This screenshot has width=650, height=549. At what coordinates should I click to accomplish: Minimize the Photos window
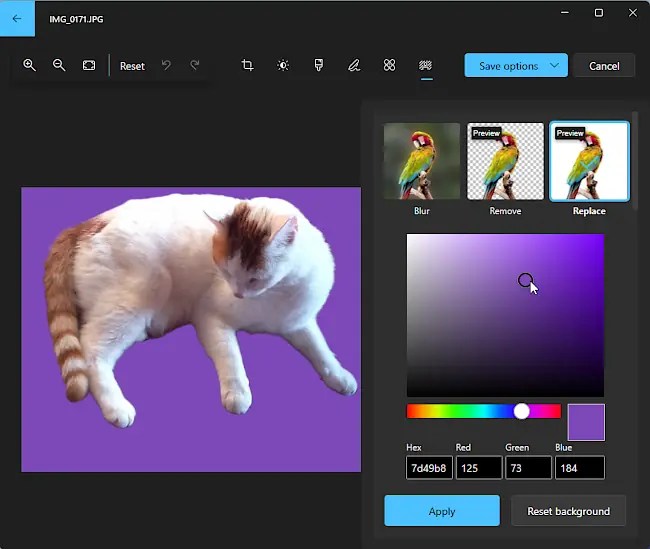(x=565, y=13)
